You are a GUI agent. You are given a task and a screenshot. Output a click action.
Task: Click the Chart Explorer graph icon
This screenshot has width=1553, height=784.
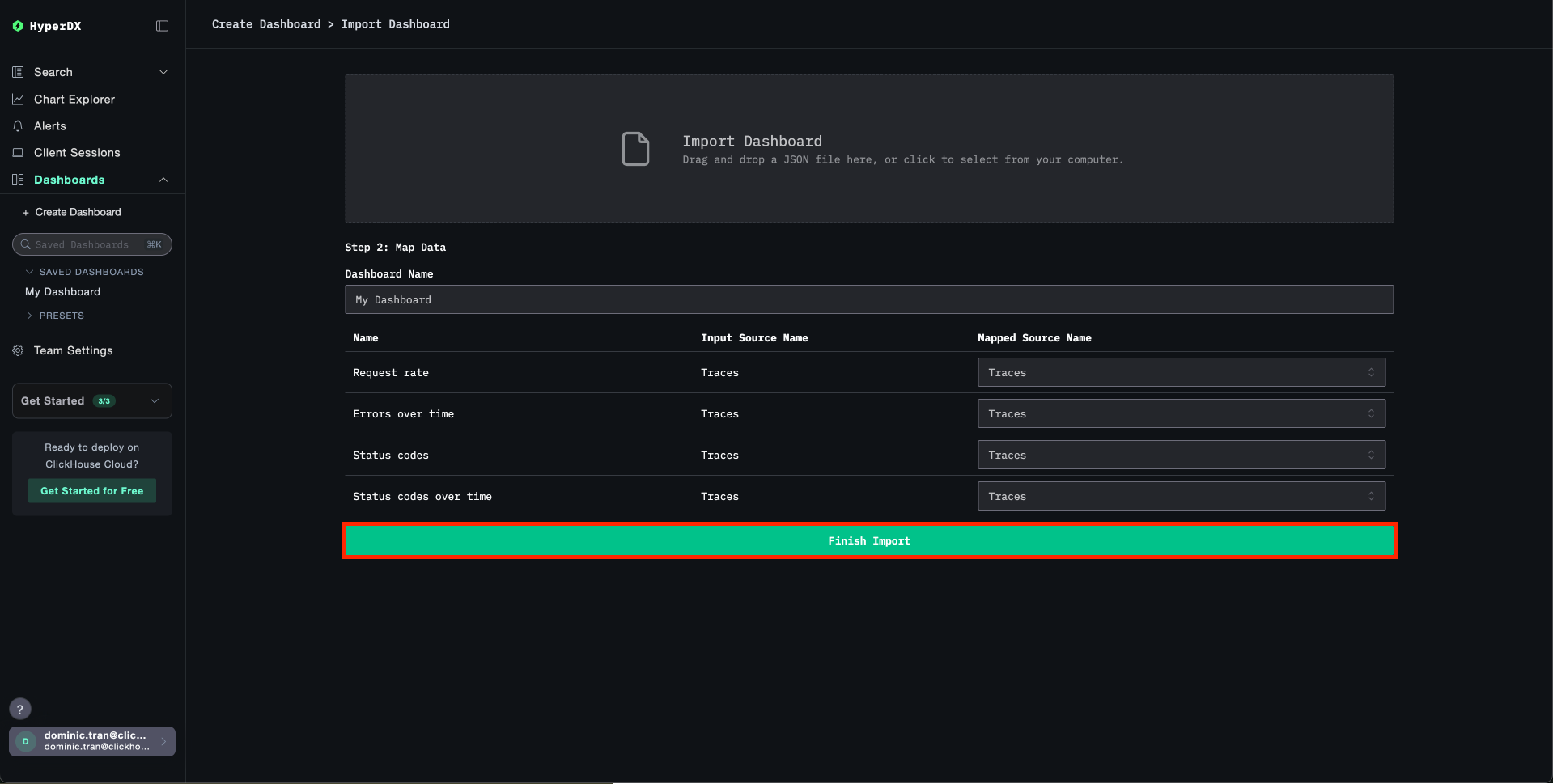(18, 100)
